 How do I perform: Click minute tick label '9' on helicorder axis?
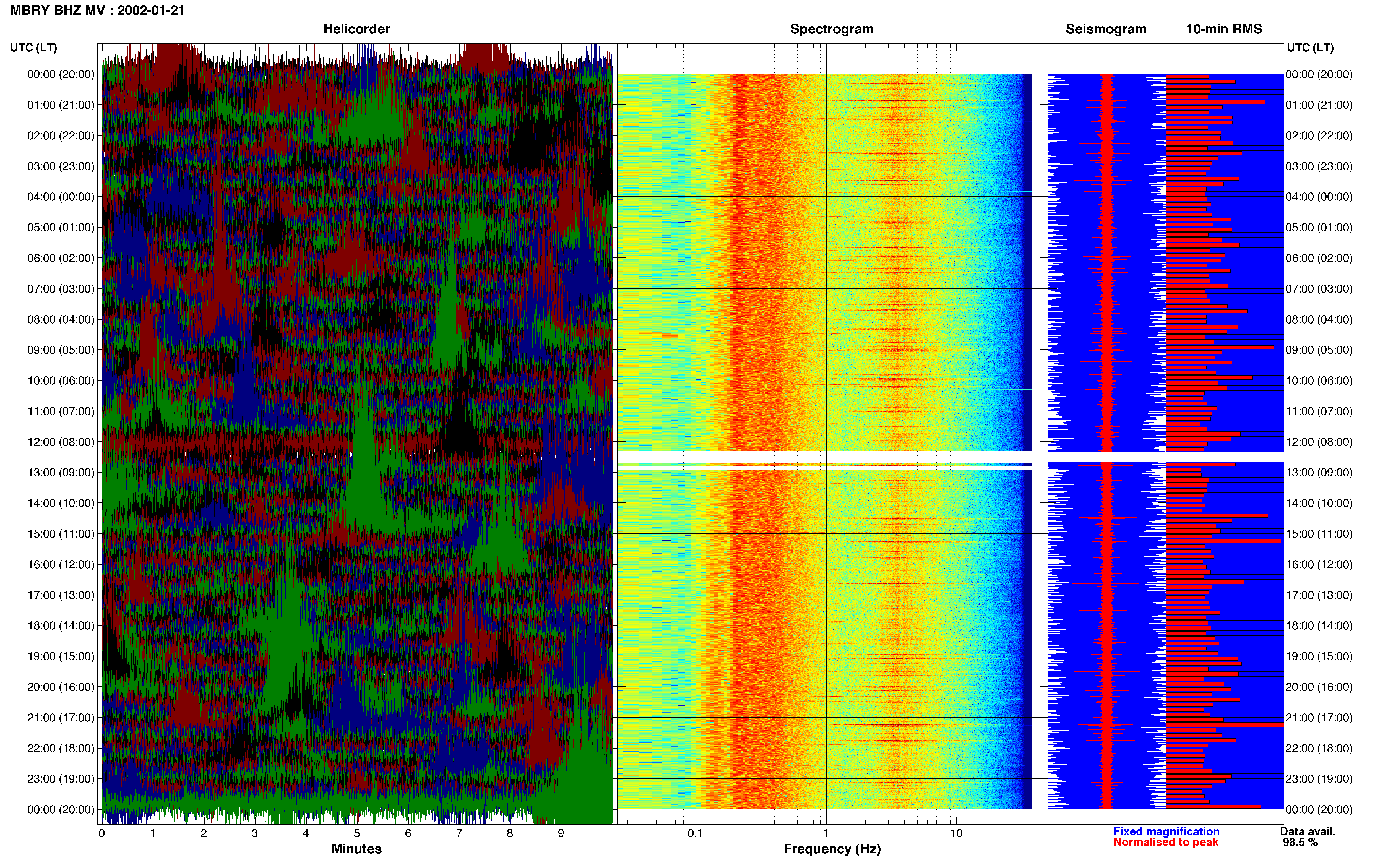point(561,833)
